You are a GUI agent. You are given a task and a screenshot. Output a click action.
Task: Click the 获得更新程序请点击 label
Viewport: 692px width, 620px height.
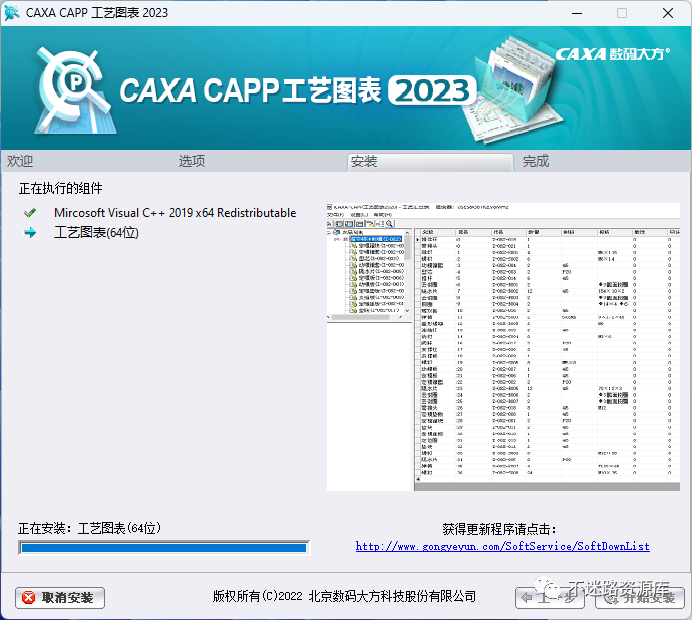[x=500, y=529]
